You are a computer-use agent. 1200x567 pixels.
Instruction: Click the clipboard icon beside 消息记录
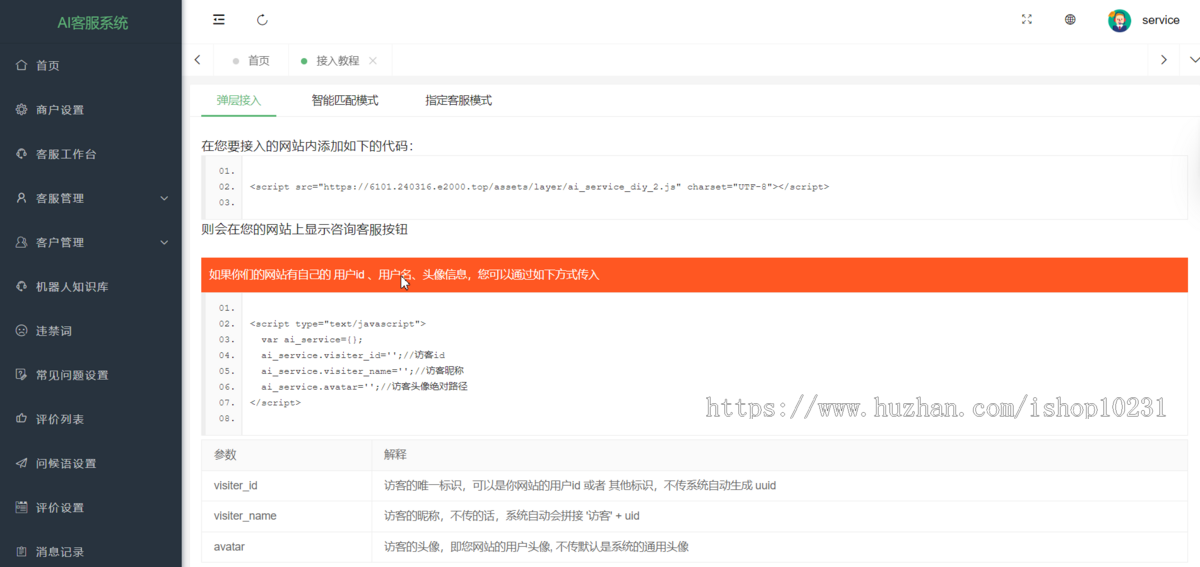pos(22,551)
